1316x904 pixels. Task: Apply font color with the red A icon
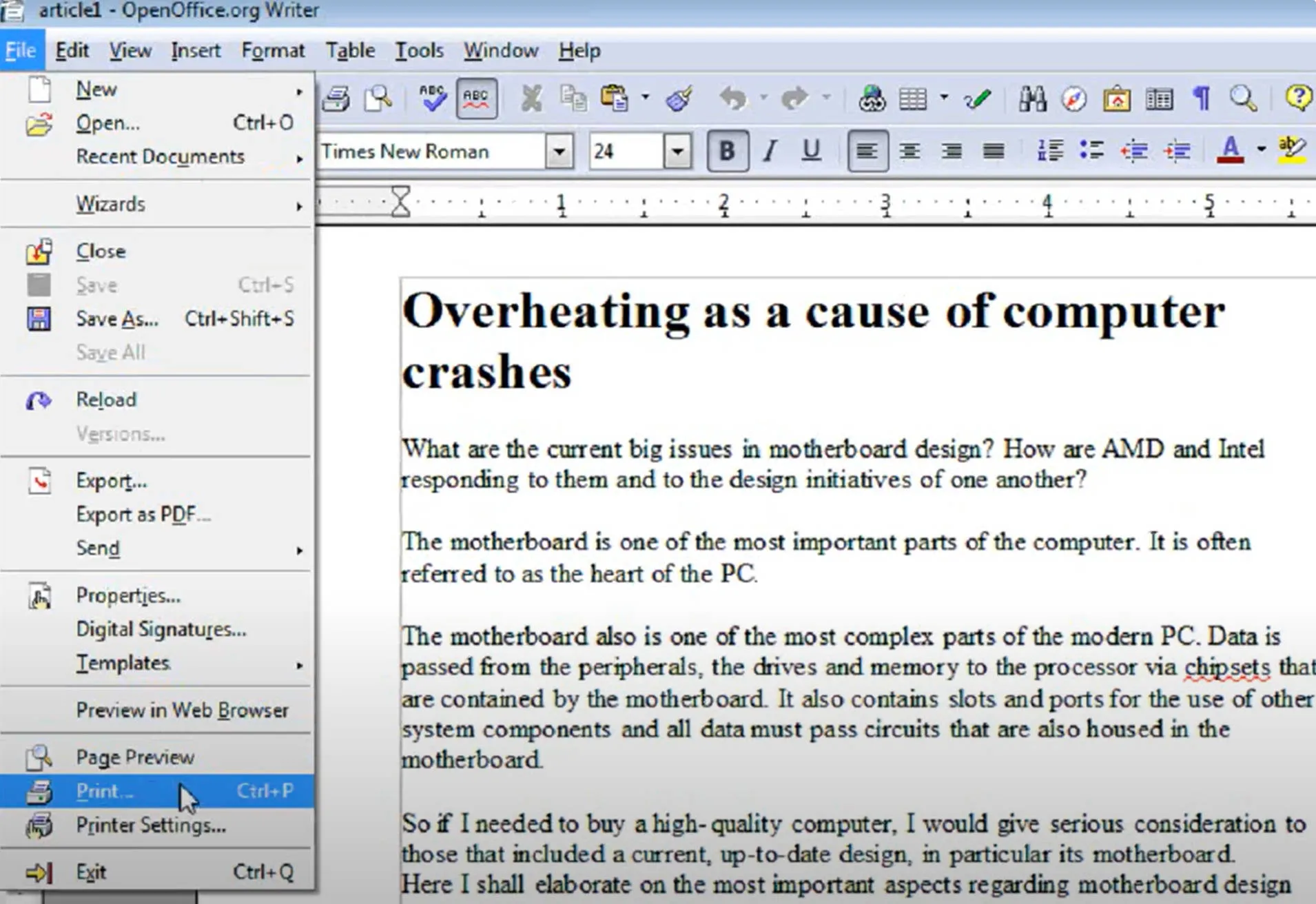click(x=1231, y=150)
